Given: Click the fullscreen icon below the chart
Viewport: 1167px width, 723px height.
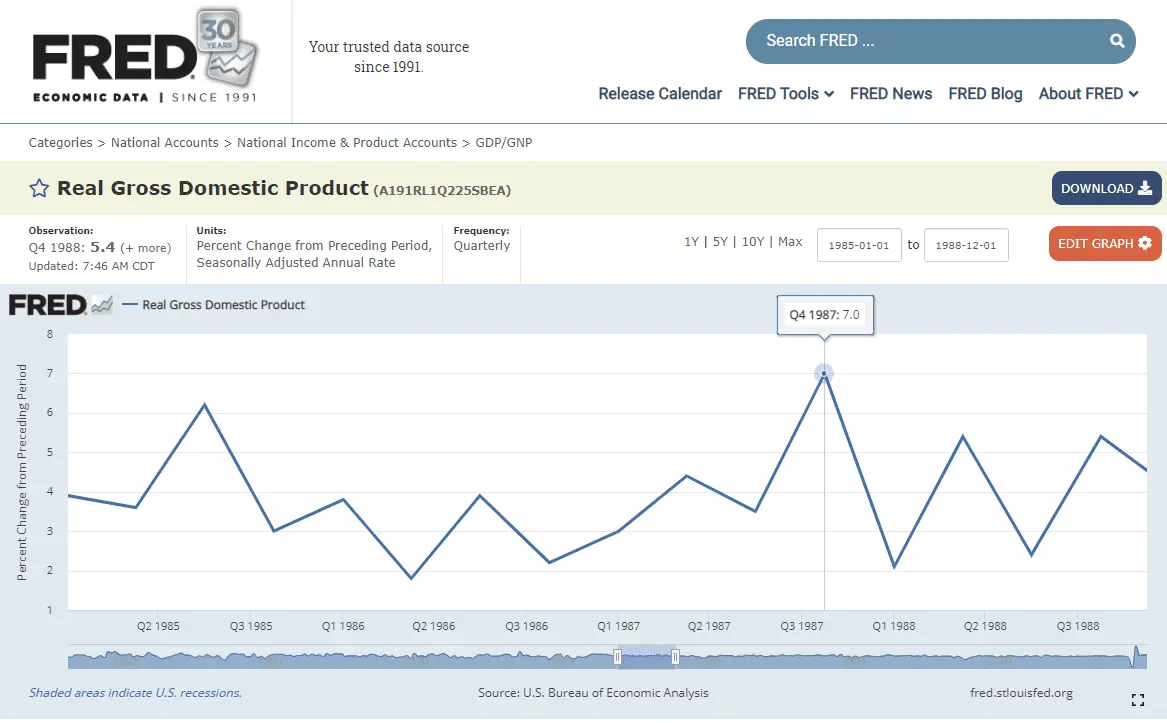Looking at the screenshot, I should pyautogui.click(x=1137, y=700).
